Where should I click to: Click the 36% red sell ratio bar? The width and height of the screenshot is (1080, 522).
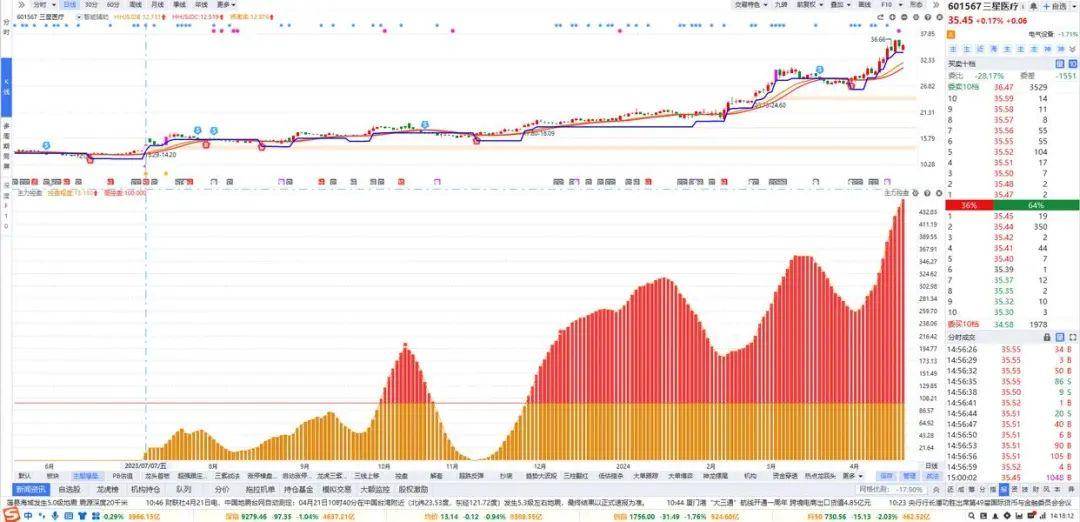click(970, 205)
